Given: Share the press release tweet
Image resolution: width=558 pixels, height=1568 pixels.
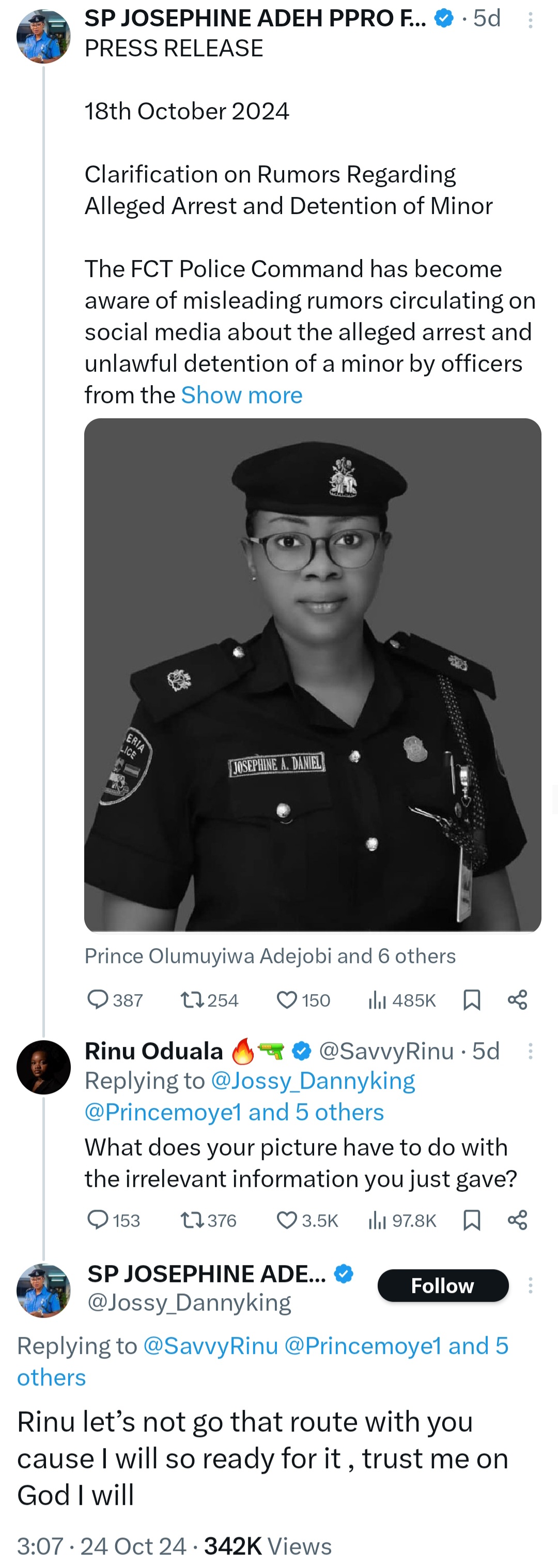Looking at the screenshot, I should click(517, 999).
